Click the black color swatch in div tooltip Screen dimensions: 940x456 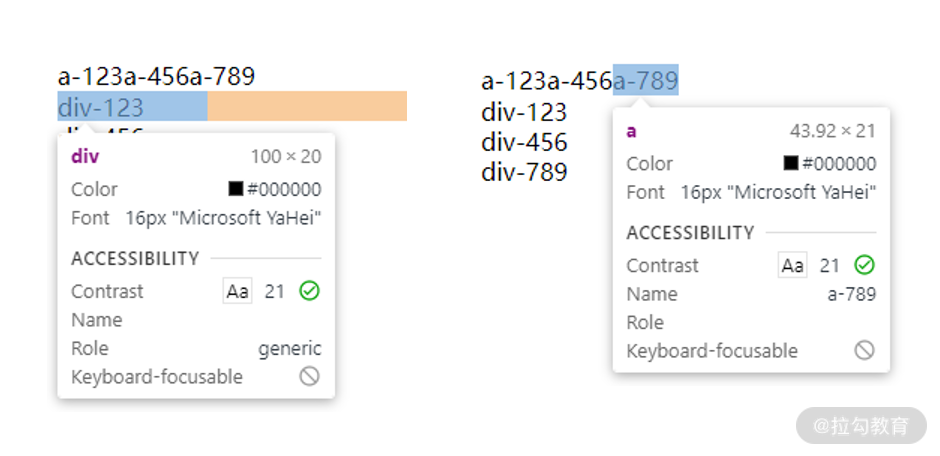pyautogui.click(x=236, y=189)
